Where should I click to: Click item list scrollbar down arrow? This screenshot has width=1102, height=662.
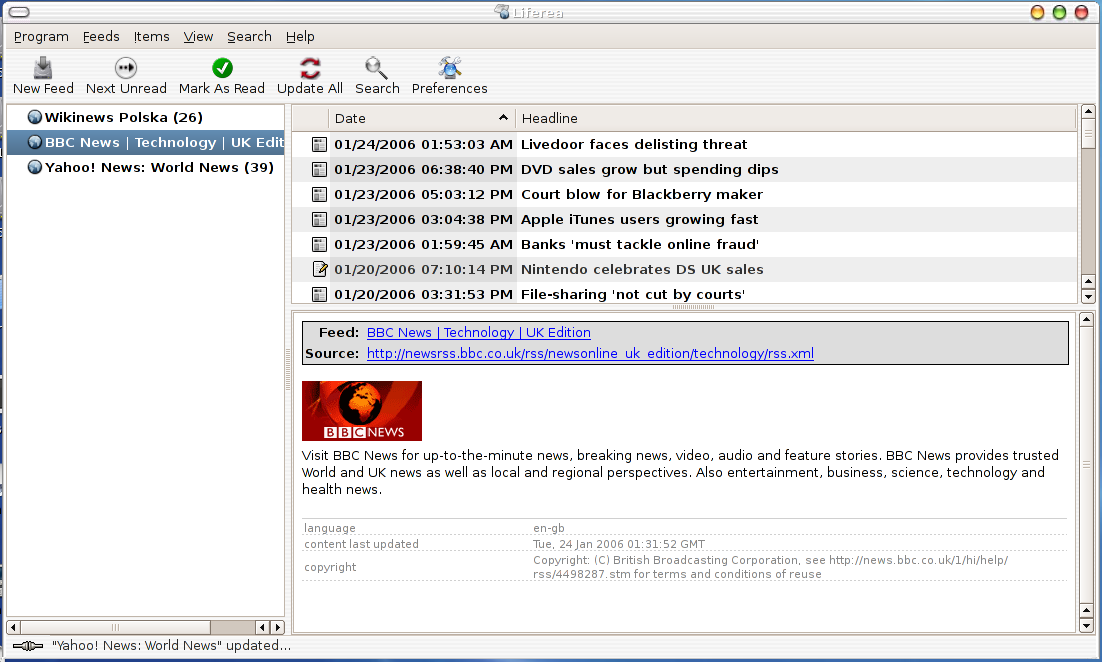click(x=1088, y=297)
